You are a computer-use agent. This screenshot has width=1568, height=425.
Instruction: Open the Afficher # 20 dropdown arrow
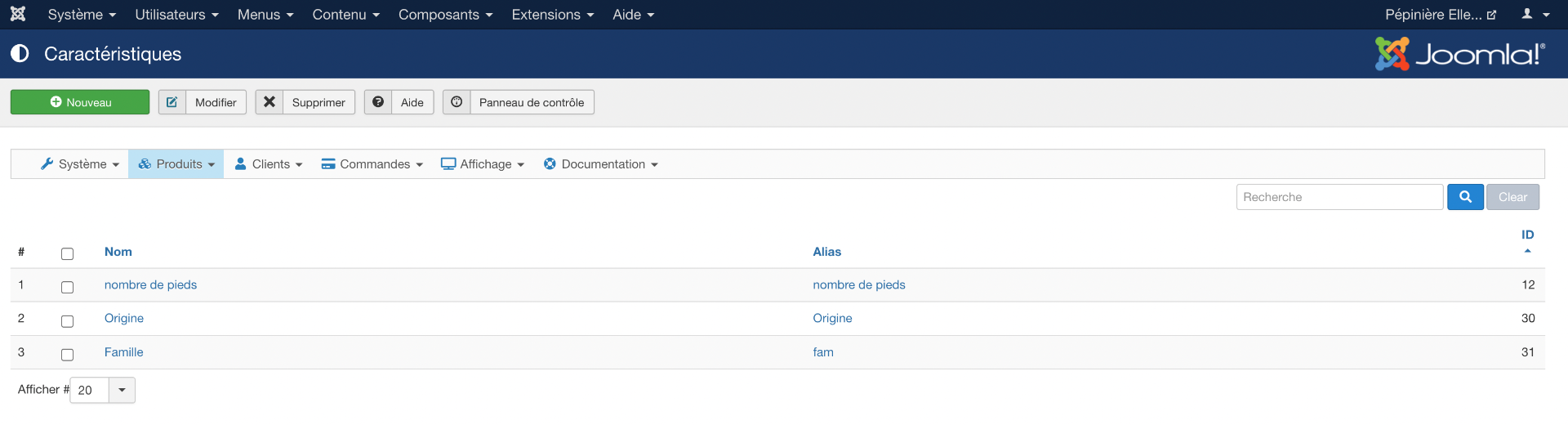click(x=122, y=390)
